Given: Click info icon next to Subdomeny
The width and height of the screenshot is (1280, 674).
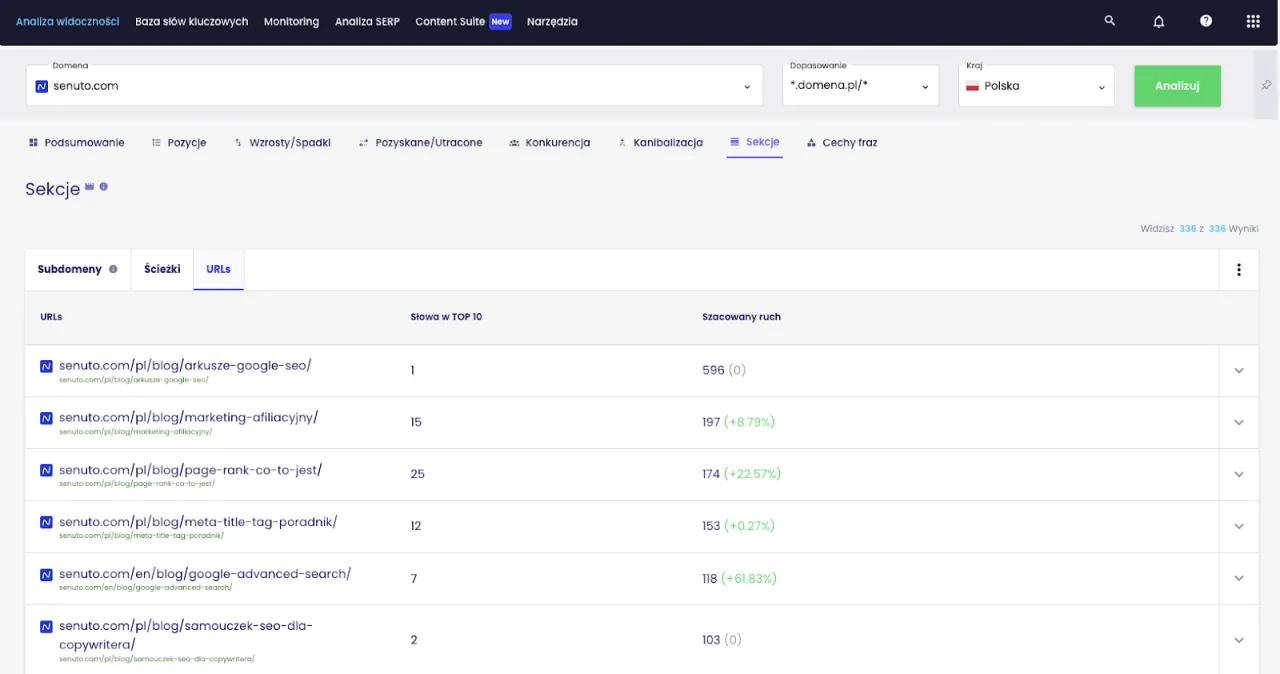Looking at the screenshot, I should click(113, 269).
